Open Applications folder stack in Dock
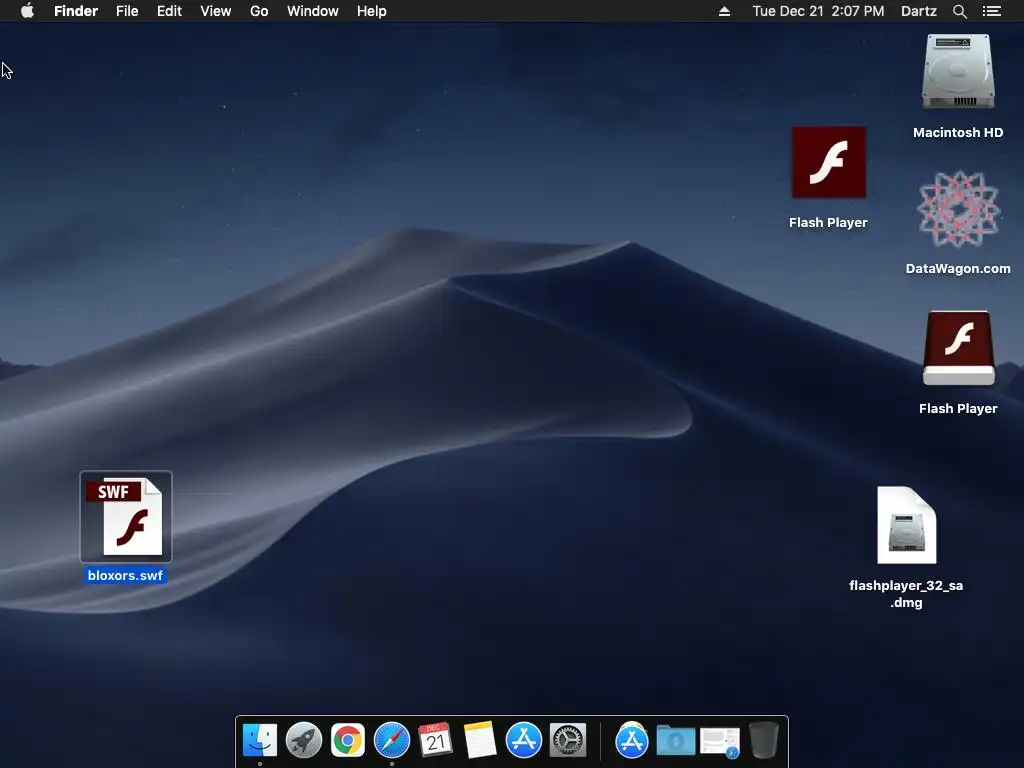 [632, 741]
